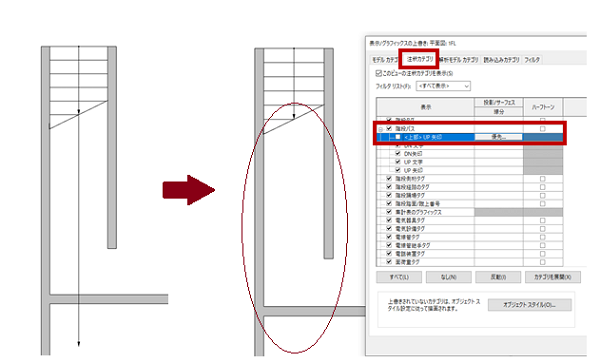This screenshot has width=600, height=363.
Task: Uncheck the DN矢印 checkbox
Action: [398, 153]
